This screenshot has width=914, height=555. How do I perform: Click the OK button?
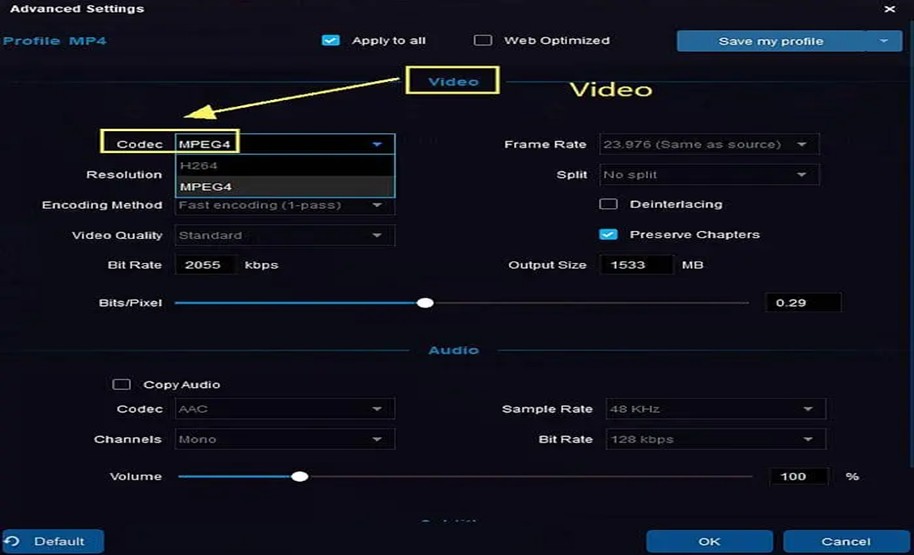(x=709, y=542)
